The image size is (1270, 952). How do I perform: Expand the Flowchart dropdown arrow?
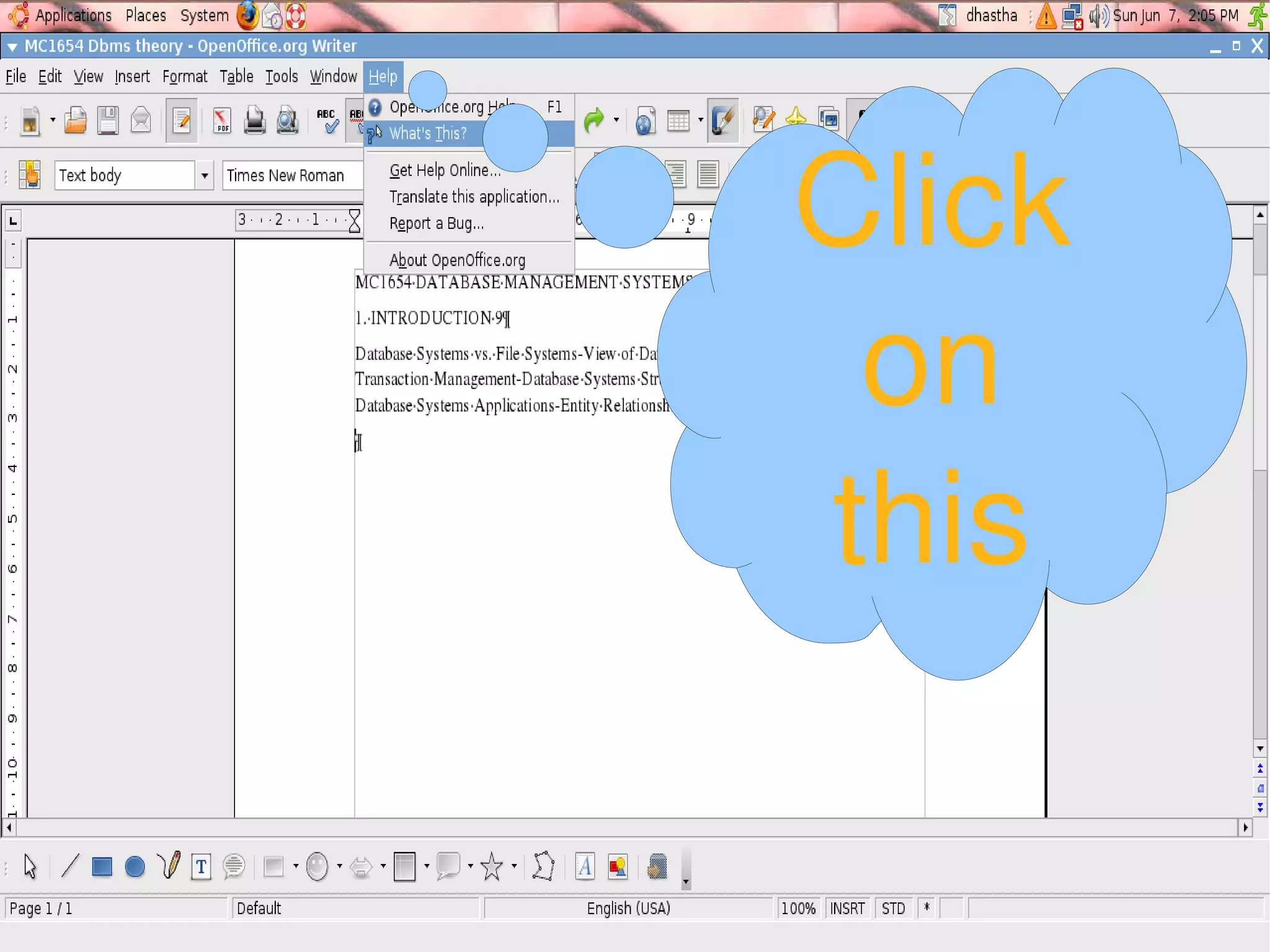(x=426, y=866)
